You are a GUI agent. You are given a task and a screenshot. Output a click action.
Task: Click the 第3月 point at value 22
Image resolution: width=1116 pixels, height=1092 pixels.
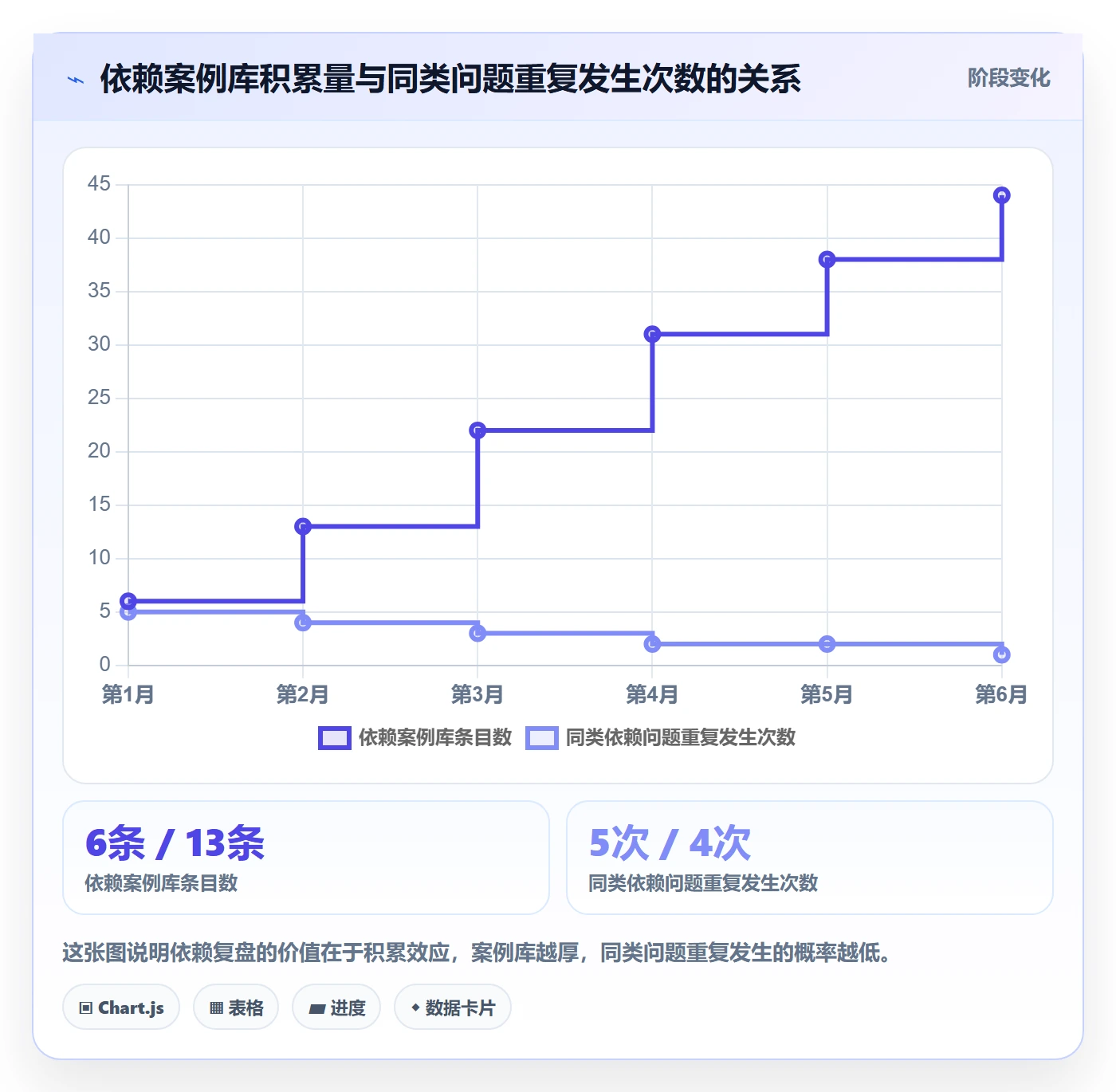pyautogui.click(x=477, y=430)
